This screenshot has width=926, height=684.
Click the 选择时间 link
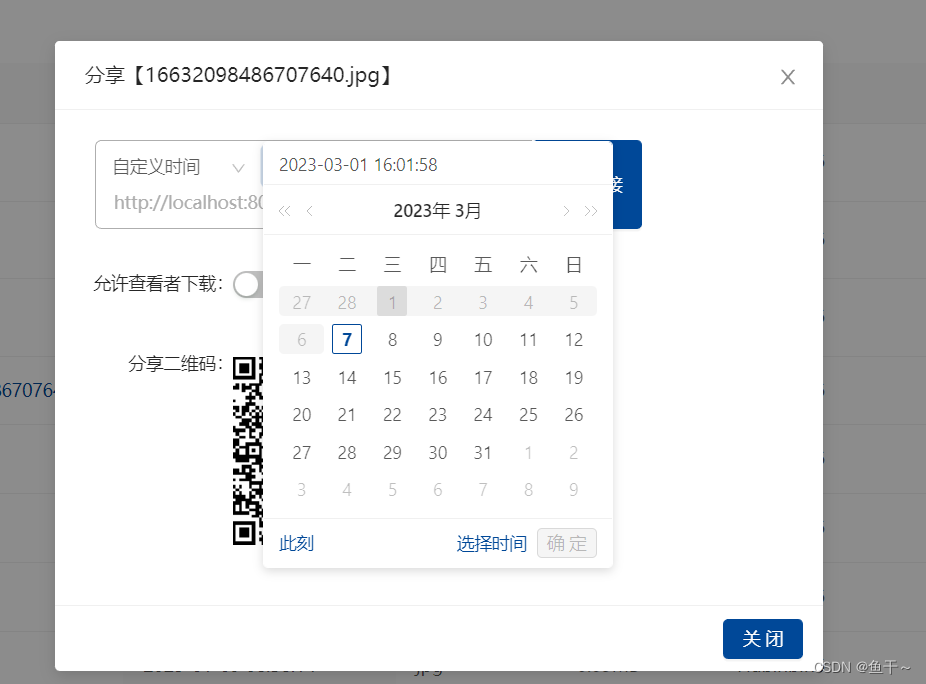point(491,543)
